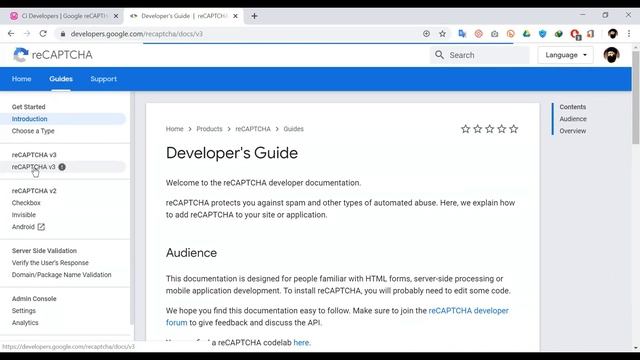Image resolution: width=640 pixels, height=360 pixels.
Task: Rate the page four stars
Action: (x=502, y=129)
